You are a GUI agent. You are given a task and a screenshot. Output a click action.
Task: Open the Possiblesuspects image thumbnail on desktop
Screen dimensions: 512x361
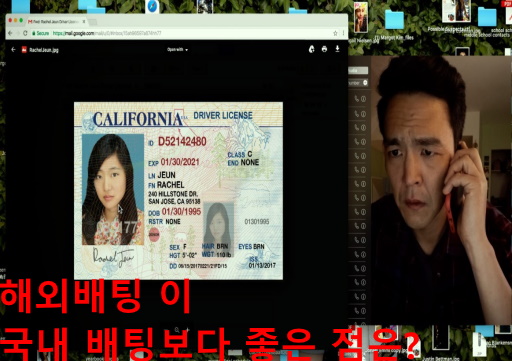point(456,11)
